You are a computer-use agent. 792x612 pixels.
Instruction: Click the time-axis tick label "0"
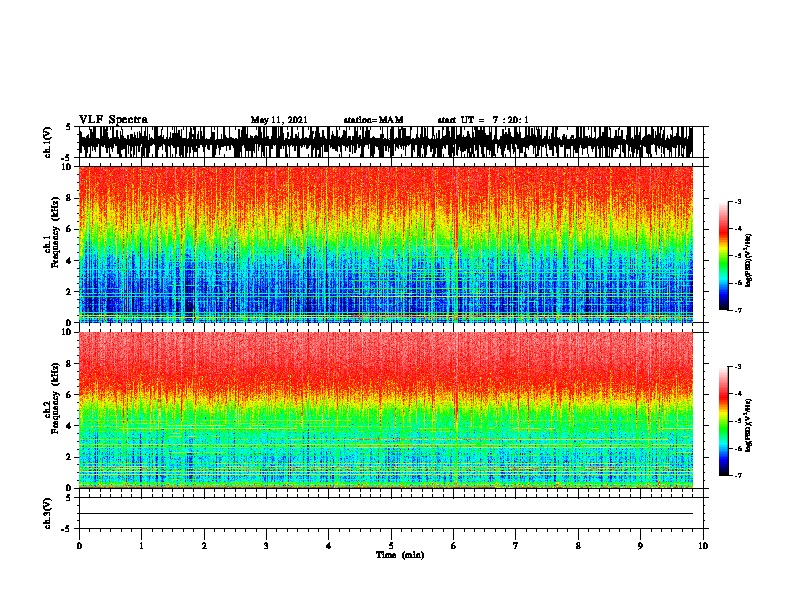[79, 546]
